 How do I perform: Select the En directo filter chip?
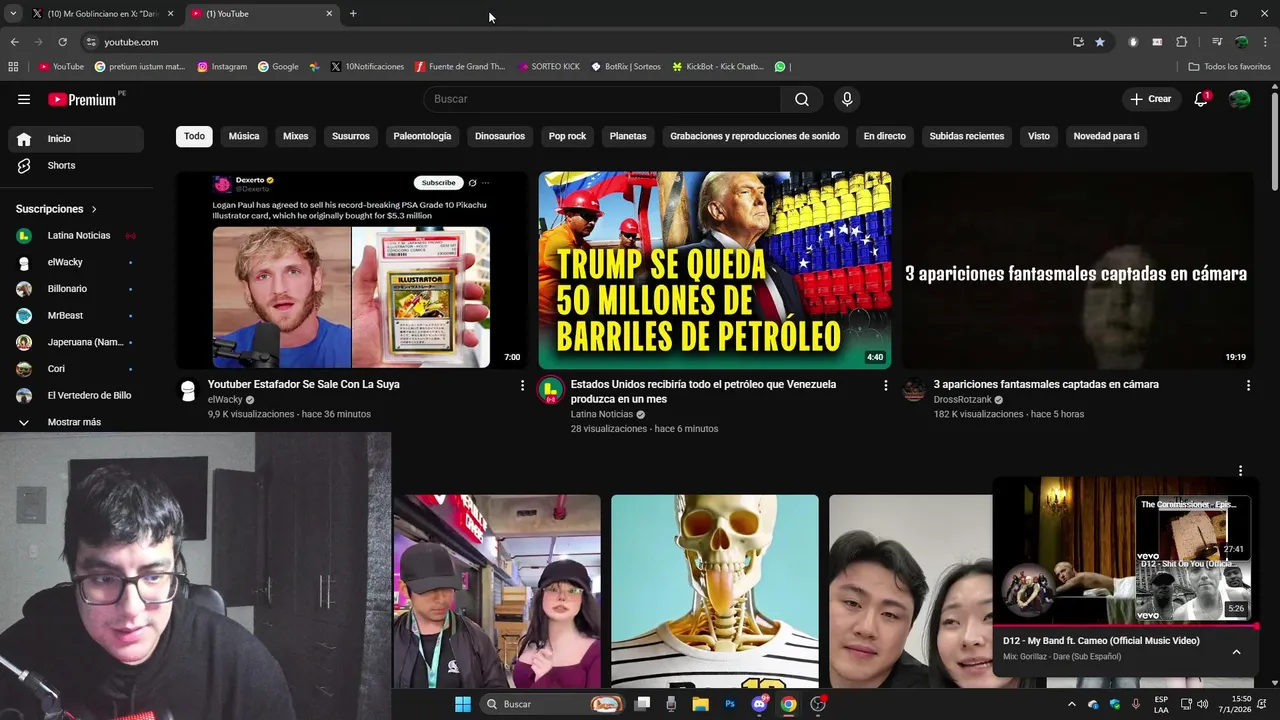point(885,136)
